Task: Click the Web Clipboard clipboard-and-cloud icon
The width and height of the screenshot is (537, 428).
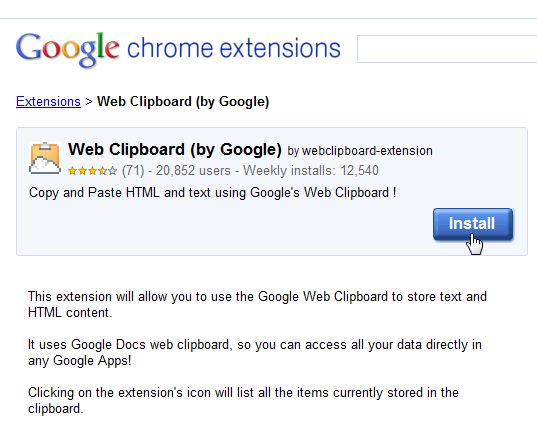Action: 45,158
